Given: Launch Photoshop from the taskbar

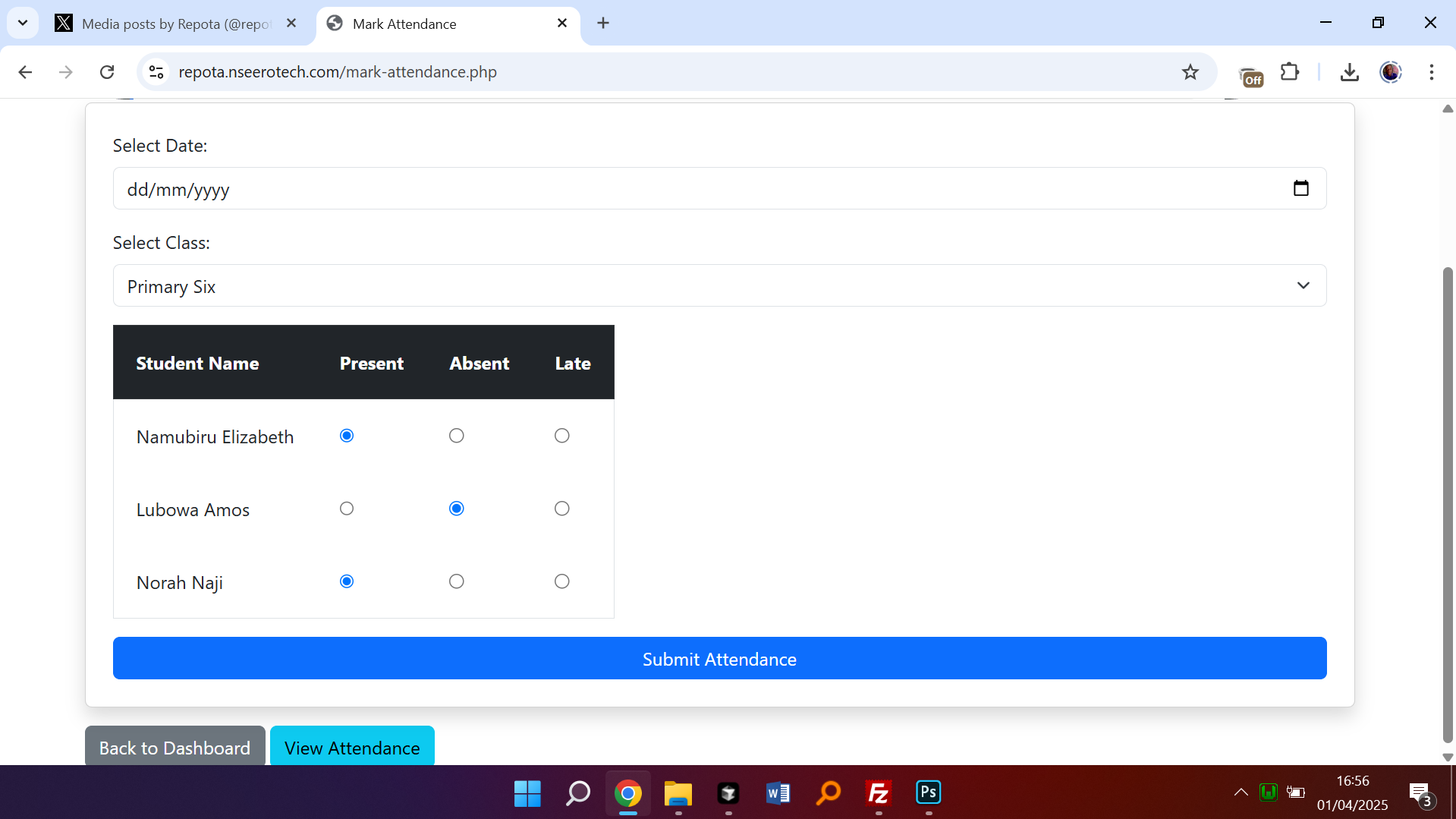Looking at the screenshot, I should (x=928, y=792).
